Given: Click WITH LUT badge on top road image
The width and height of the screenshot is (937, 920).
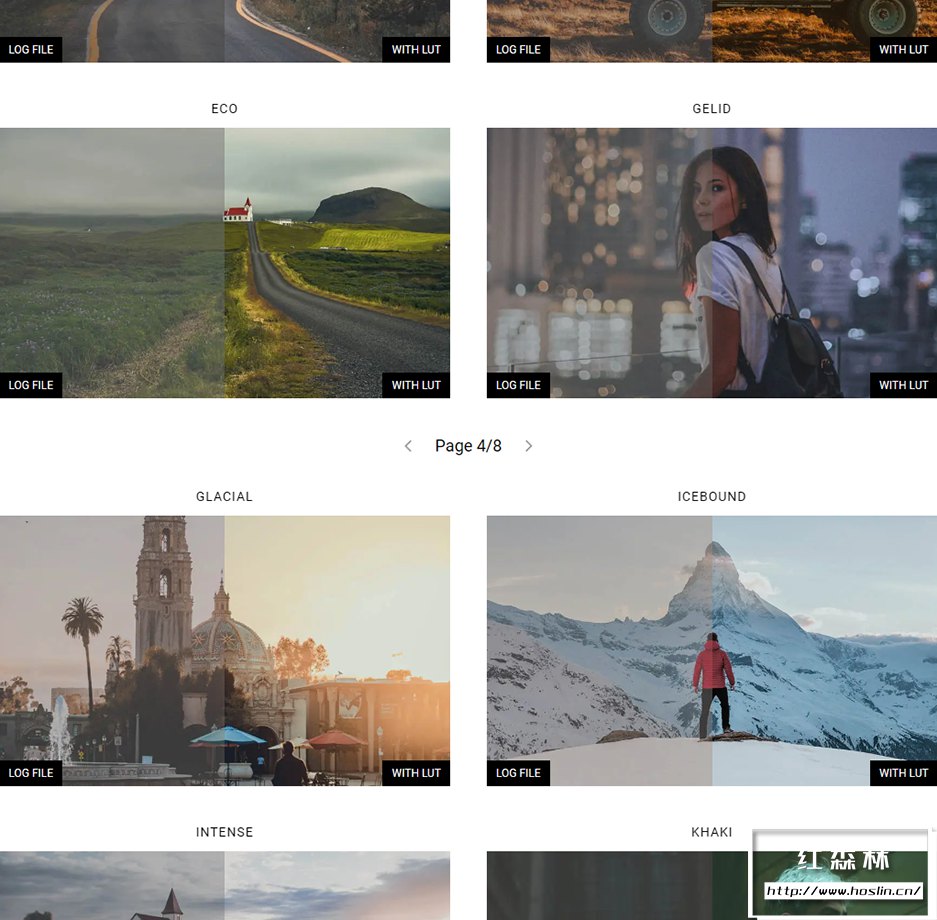Looking at the screenshot, I should coord(416,50).
